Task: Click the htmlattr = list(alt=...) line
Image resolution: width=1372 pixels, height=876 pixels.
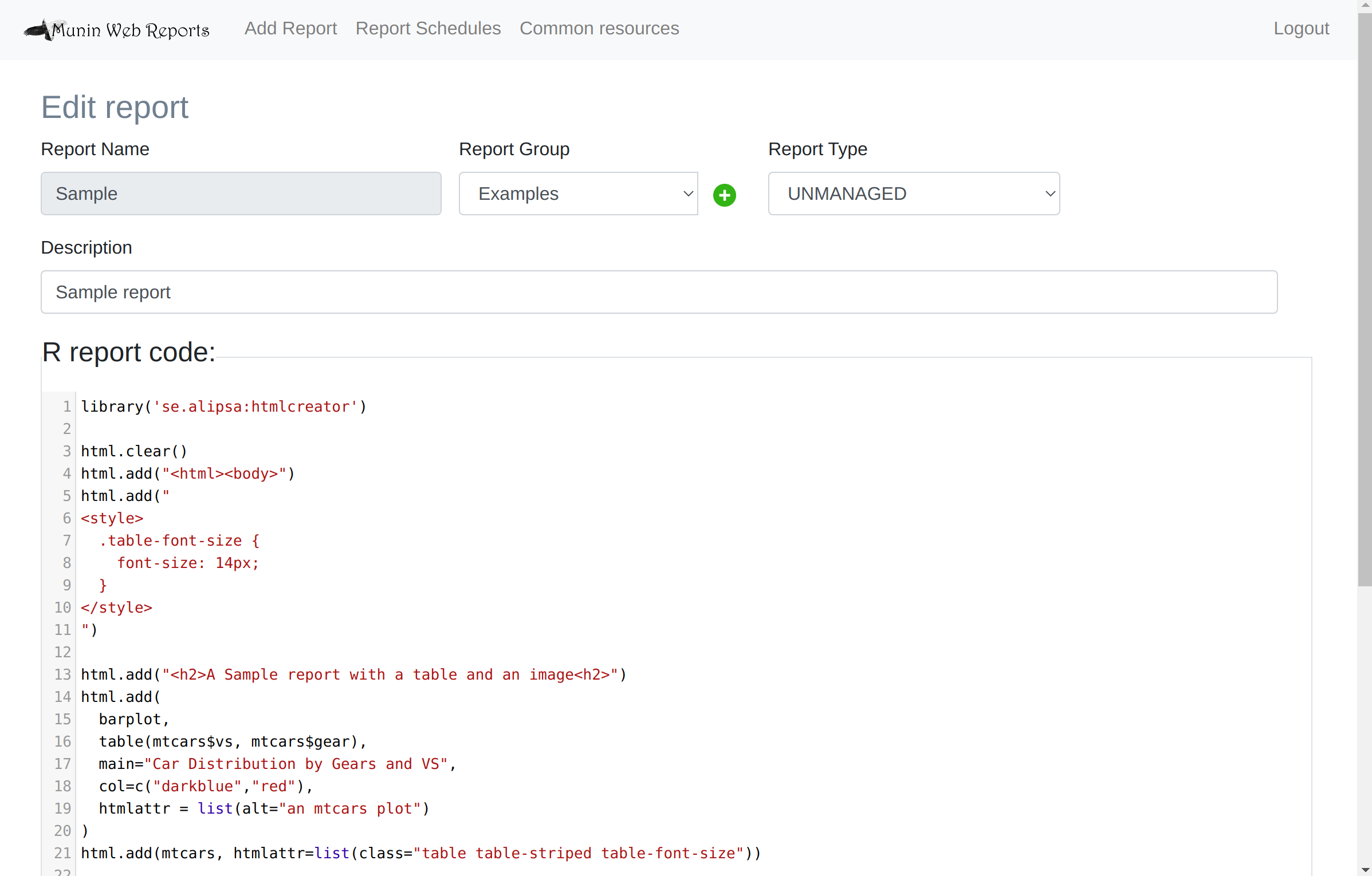Action: [x=264, y=808]
